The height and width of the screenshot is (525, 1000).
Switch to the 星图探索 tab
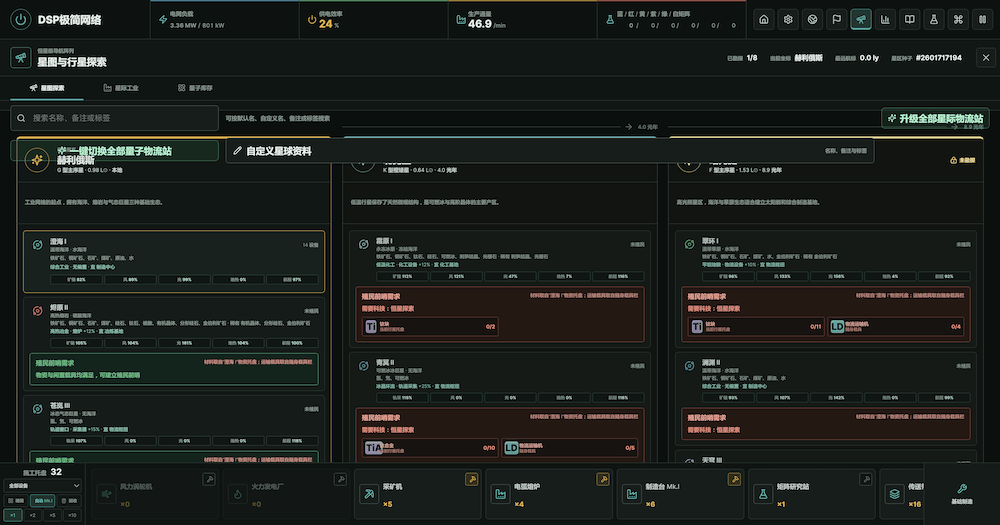coord(47,88)
